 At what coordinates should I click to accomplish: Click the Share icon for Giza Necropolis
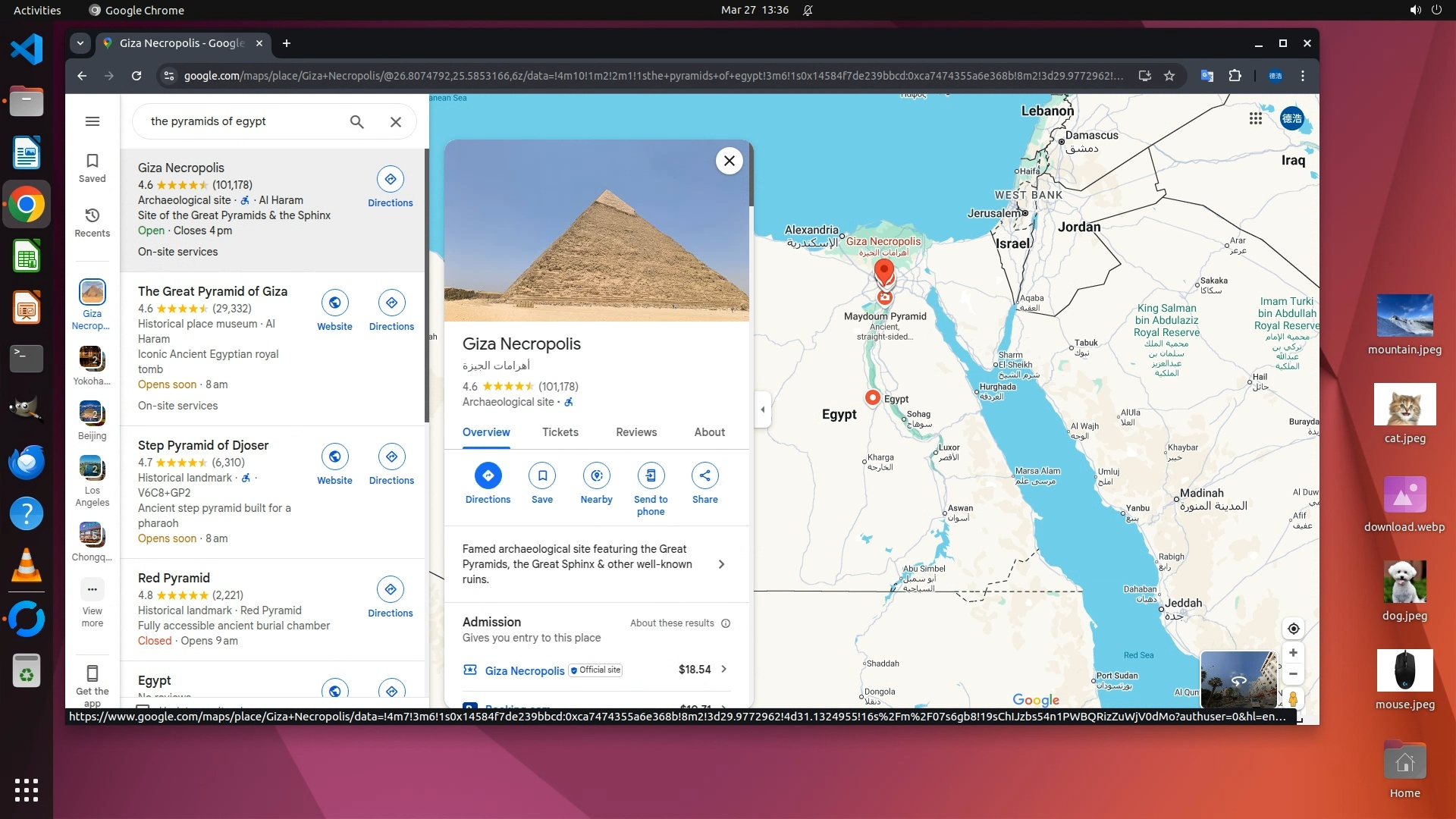pyautogui.click(x=704, y=475)
